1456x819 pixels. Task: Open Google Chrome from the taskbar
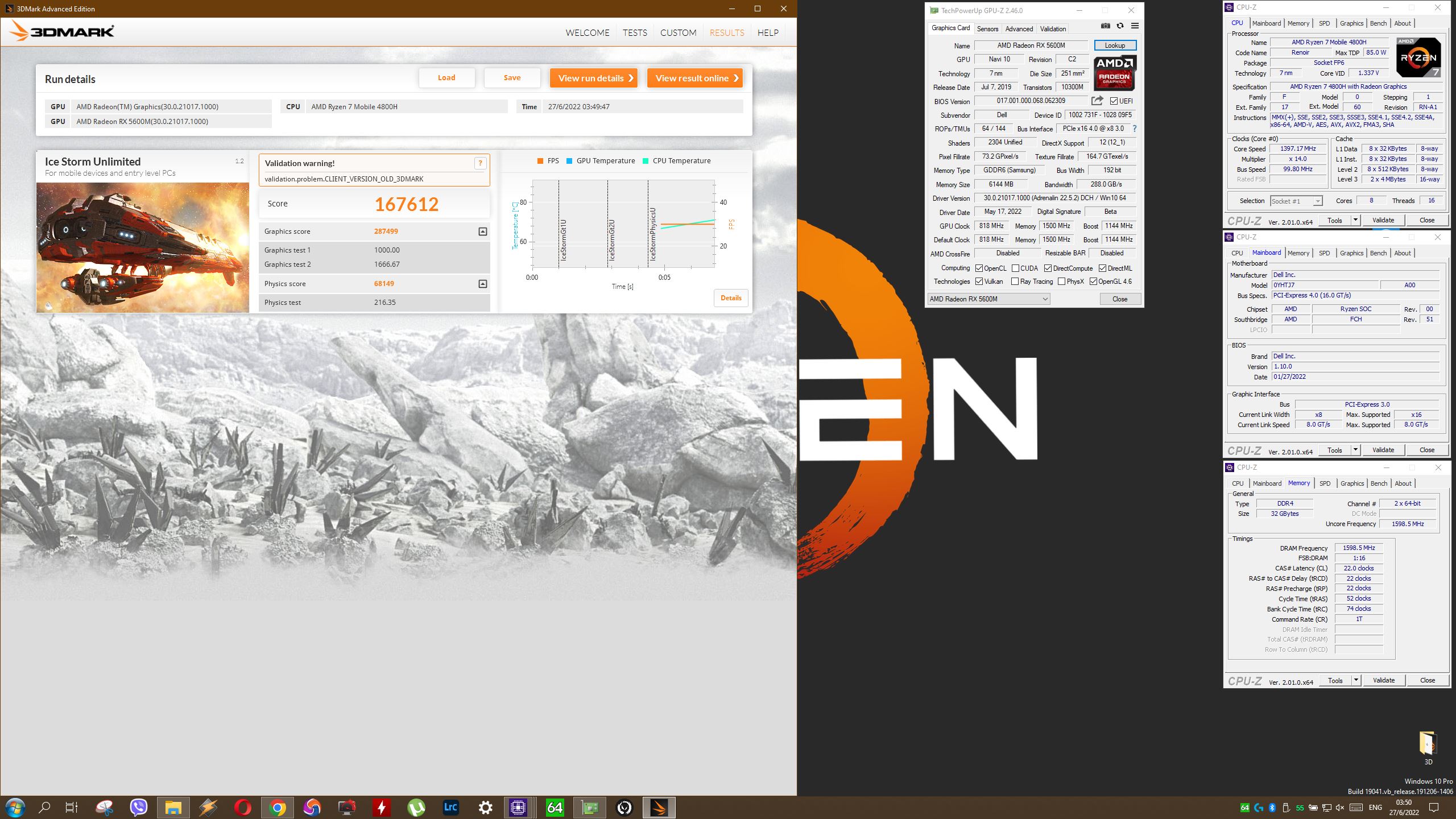click(x=278, y=807)
